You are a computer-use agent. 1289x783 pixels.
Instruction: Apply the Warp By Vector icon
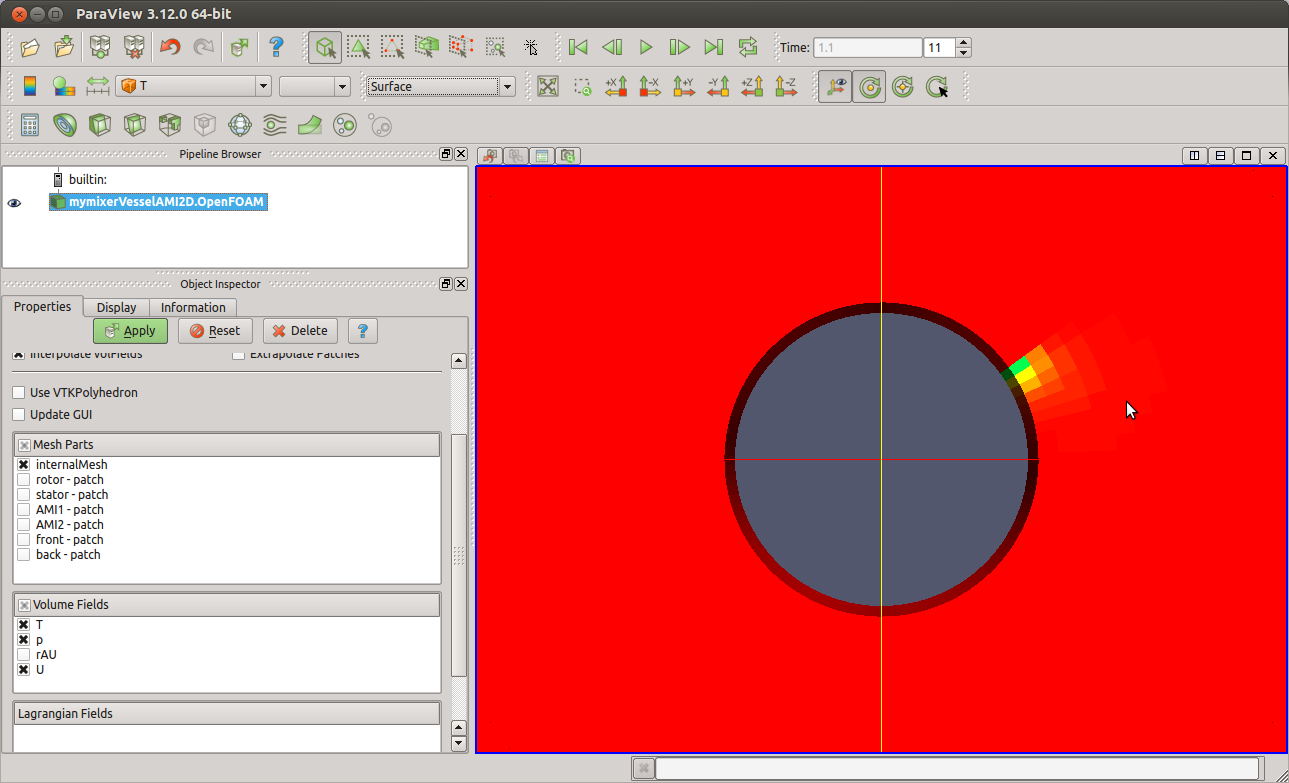point(309,125)
